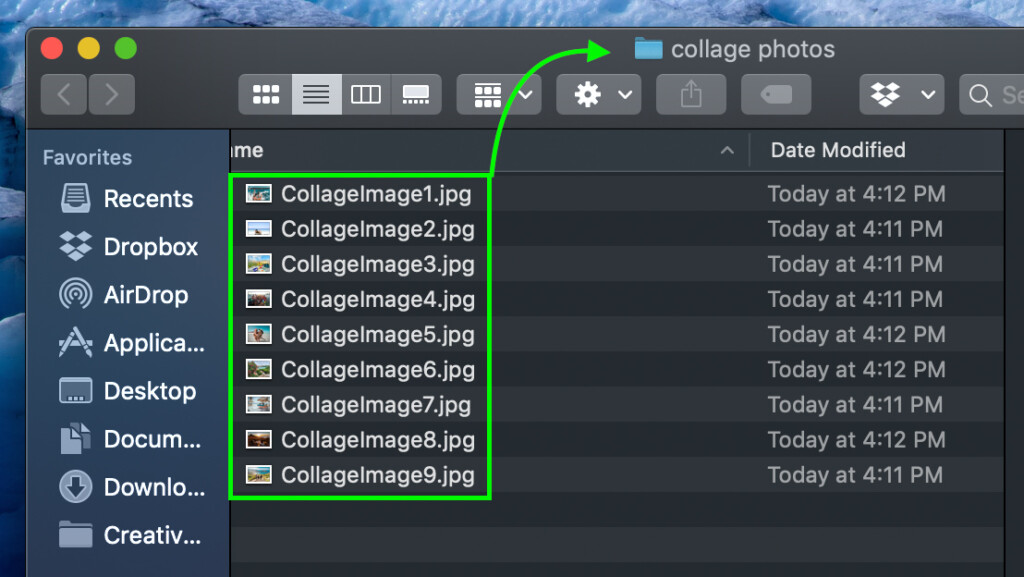Click the collage photos folder title icon

point(648,48)
